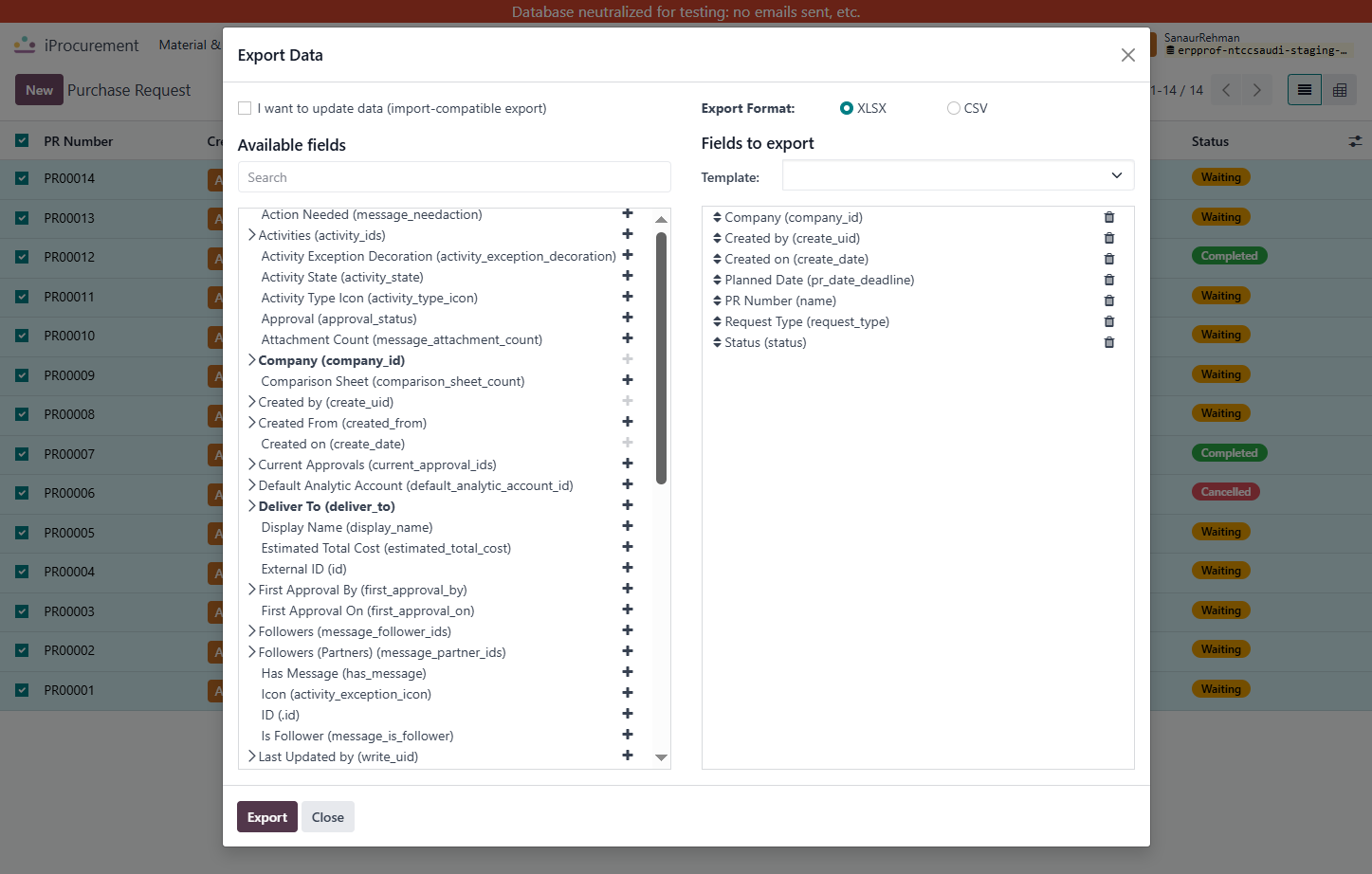
Task: Enable import-compatible export checkbox
Action: pyautogui.click(x=245, y=108)
